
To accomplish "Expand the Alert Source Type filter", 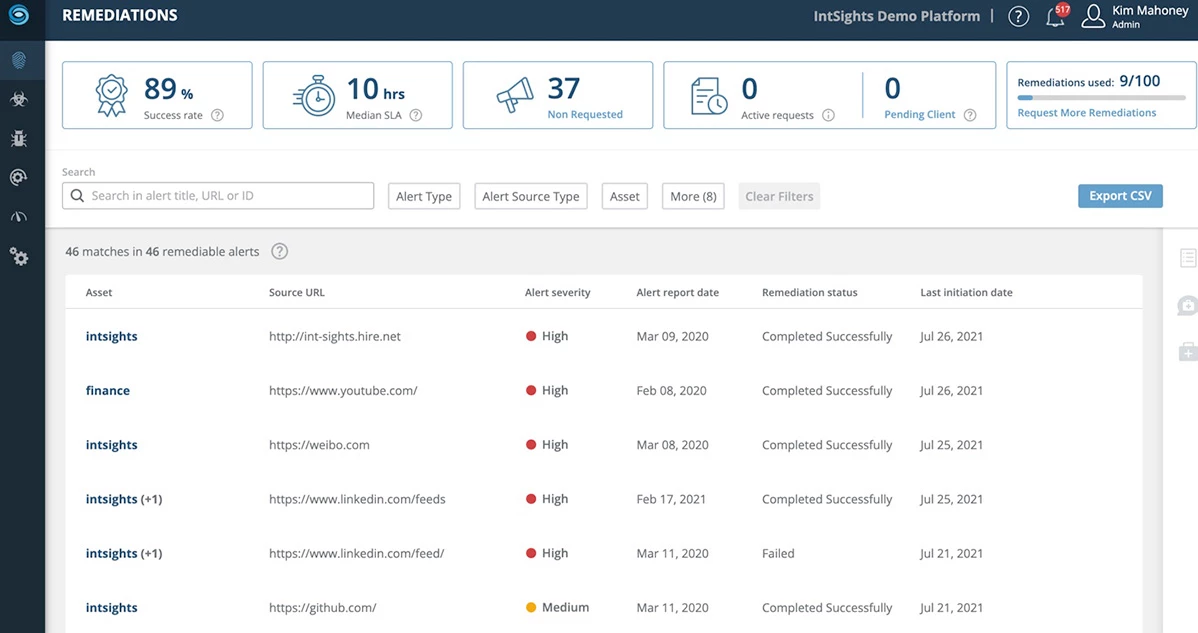I will click(530, 196).
